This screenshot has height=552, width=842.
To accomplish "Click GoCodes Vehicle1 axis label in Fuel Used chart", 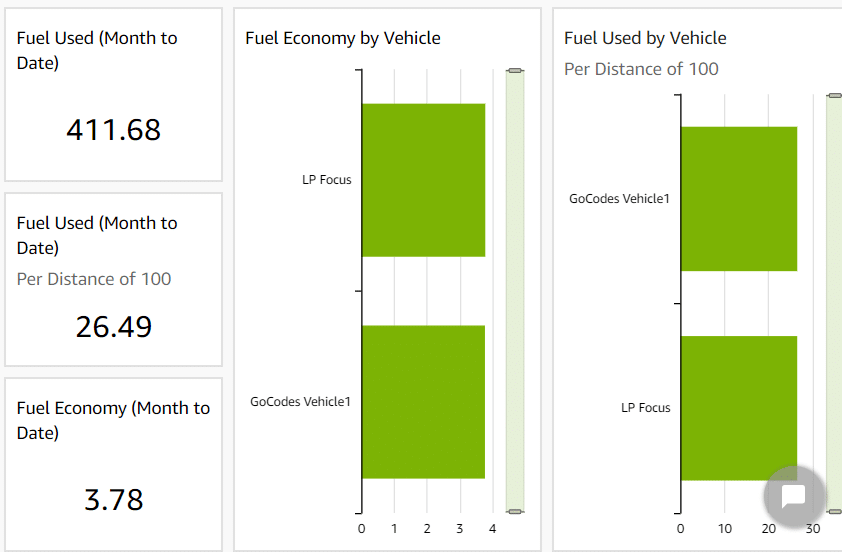I will point(619,199).
